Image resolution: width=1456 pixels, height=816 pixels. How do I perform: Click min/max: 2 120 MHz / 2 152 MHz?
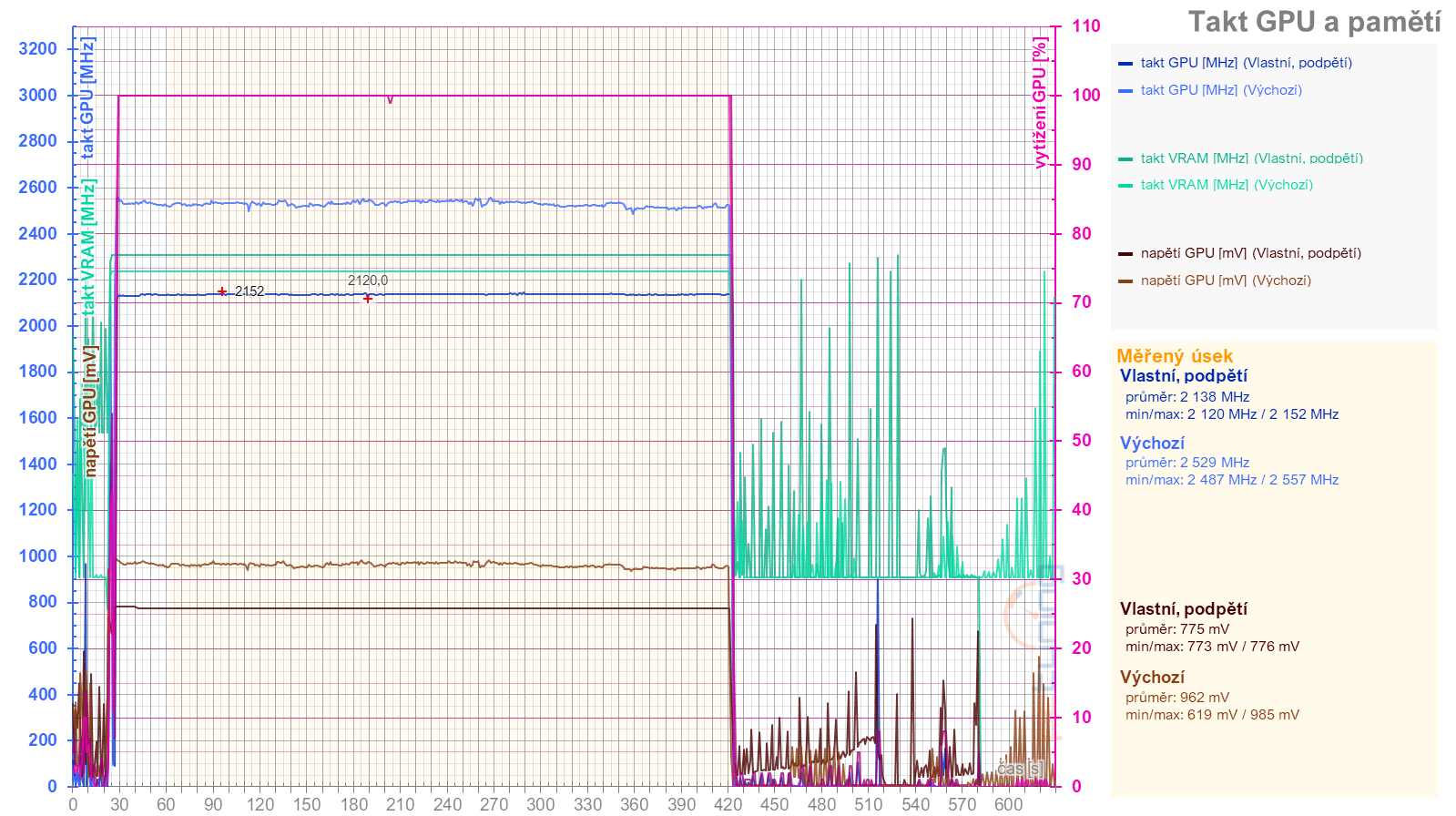(x=1232, y=414)
